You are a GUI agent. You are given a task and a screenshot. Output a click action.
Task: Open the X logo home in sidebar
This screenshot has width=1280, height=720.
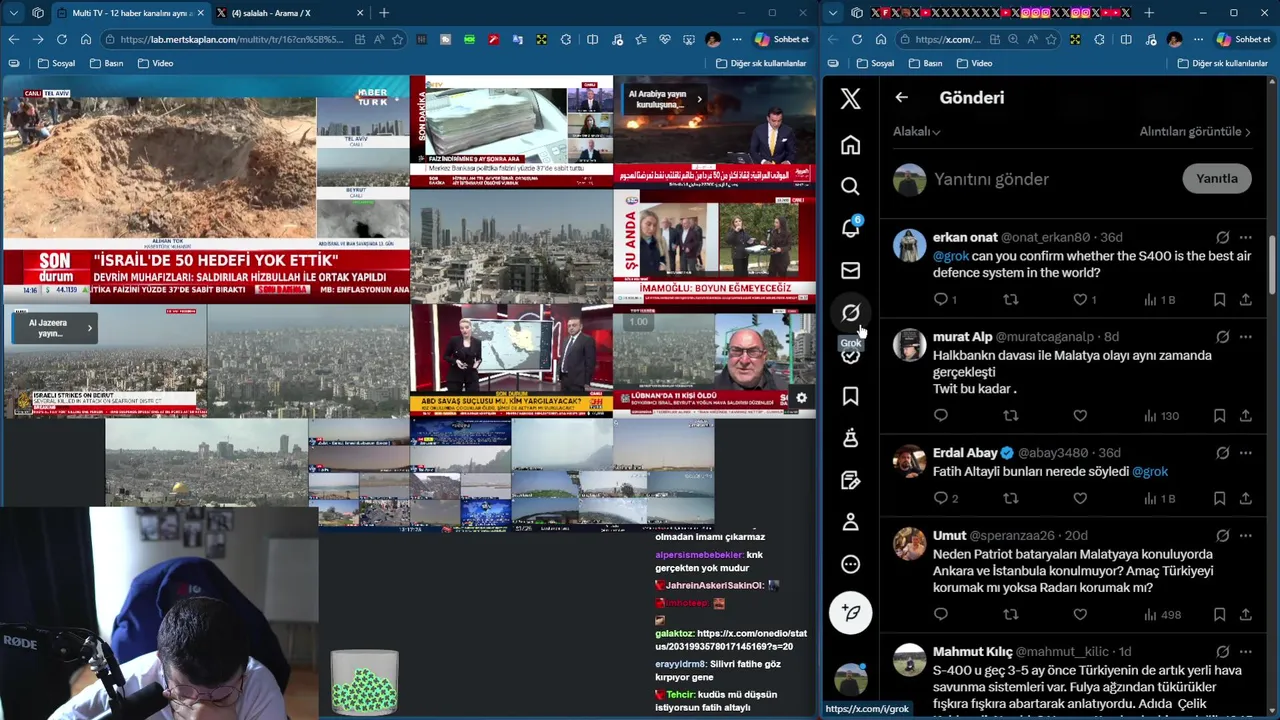[850, 98]
